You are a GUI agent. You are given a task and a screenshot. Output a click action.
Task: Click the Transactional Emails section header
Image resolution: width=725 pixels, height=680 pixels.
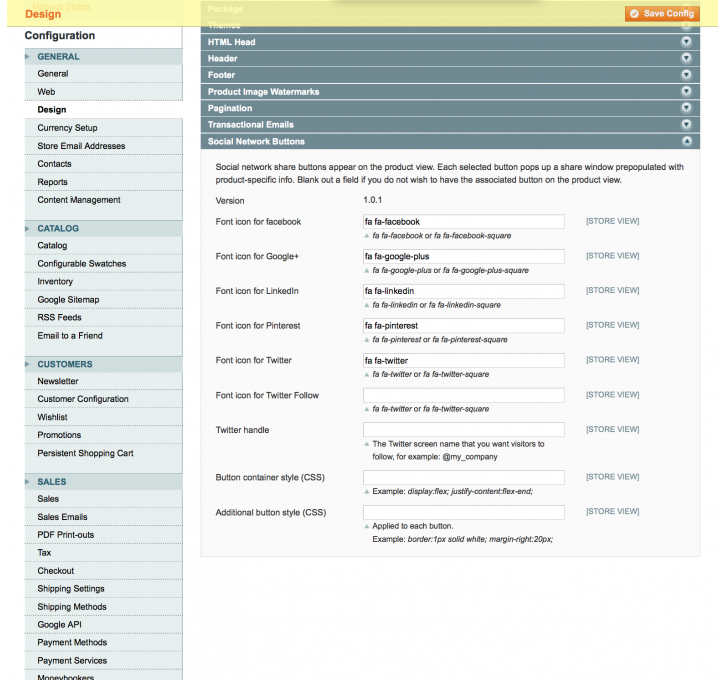450,125
